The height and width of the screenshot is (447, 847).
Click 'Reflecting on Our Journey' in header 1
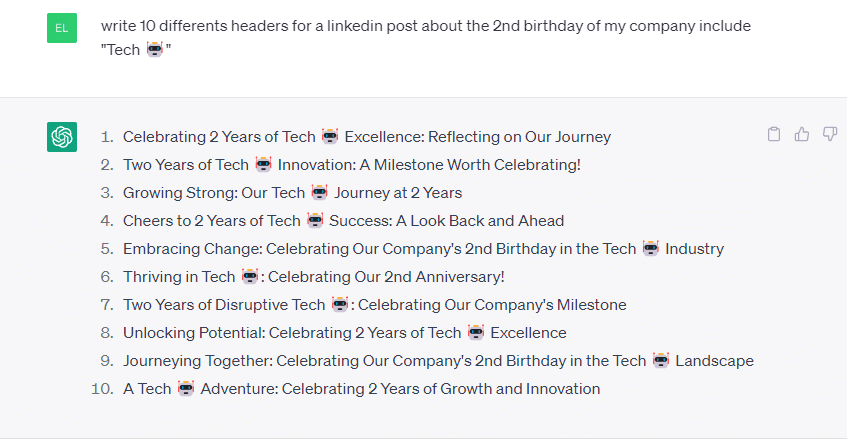point(519,137)
